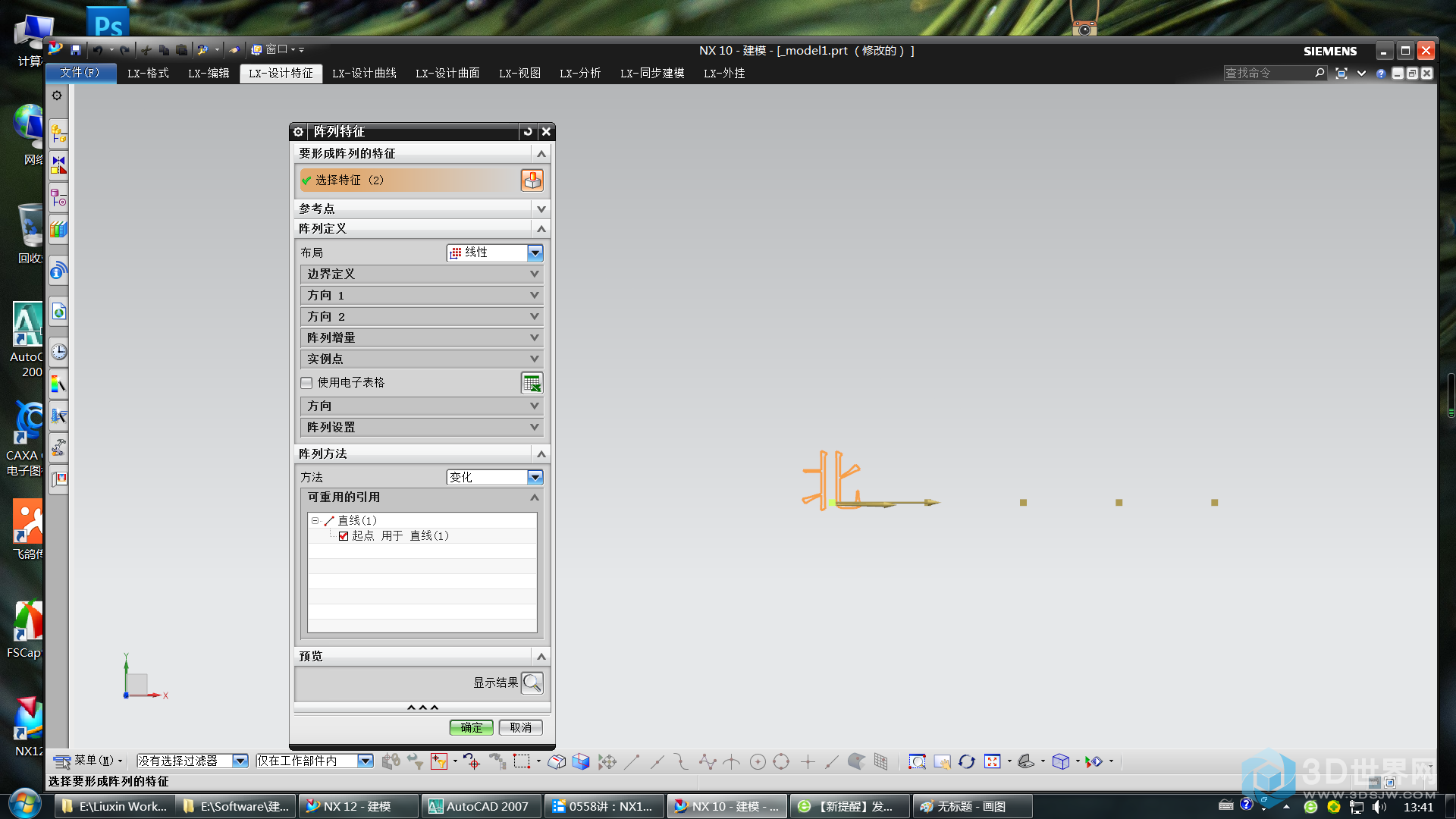Open the work part scope dropdown
The image size is (1456, 819).
coord(315,761)
